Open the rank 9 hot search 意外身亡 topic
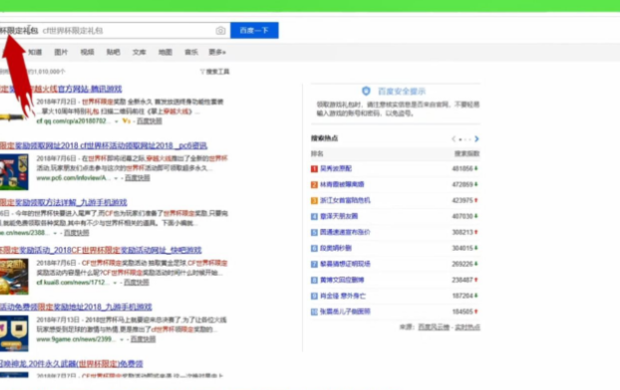This screenshot has height=390, width=620. point(343,296)
